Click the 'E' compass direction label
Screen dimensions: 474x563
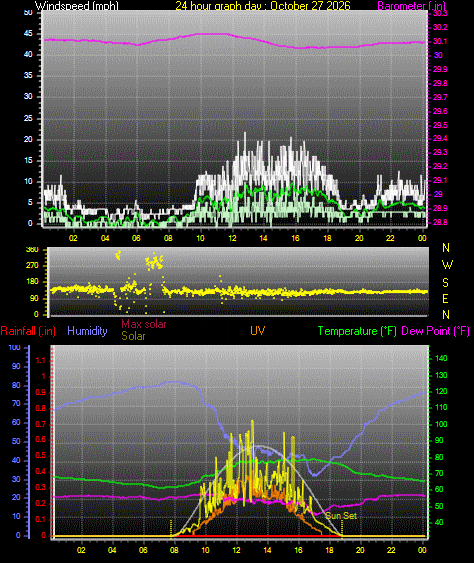(445, 298)
